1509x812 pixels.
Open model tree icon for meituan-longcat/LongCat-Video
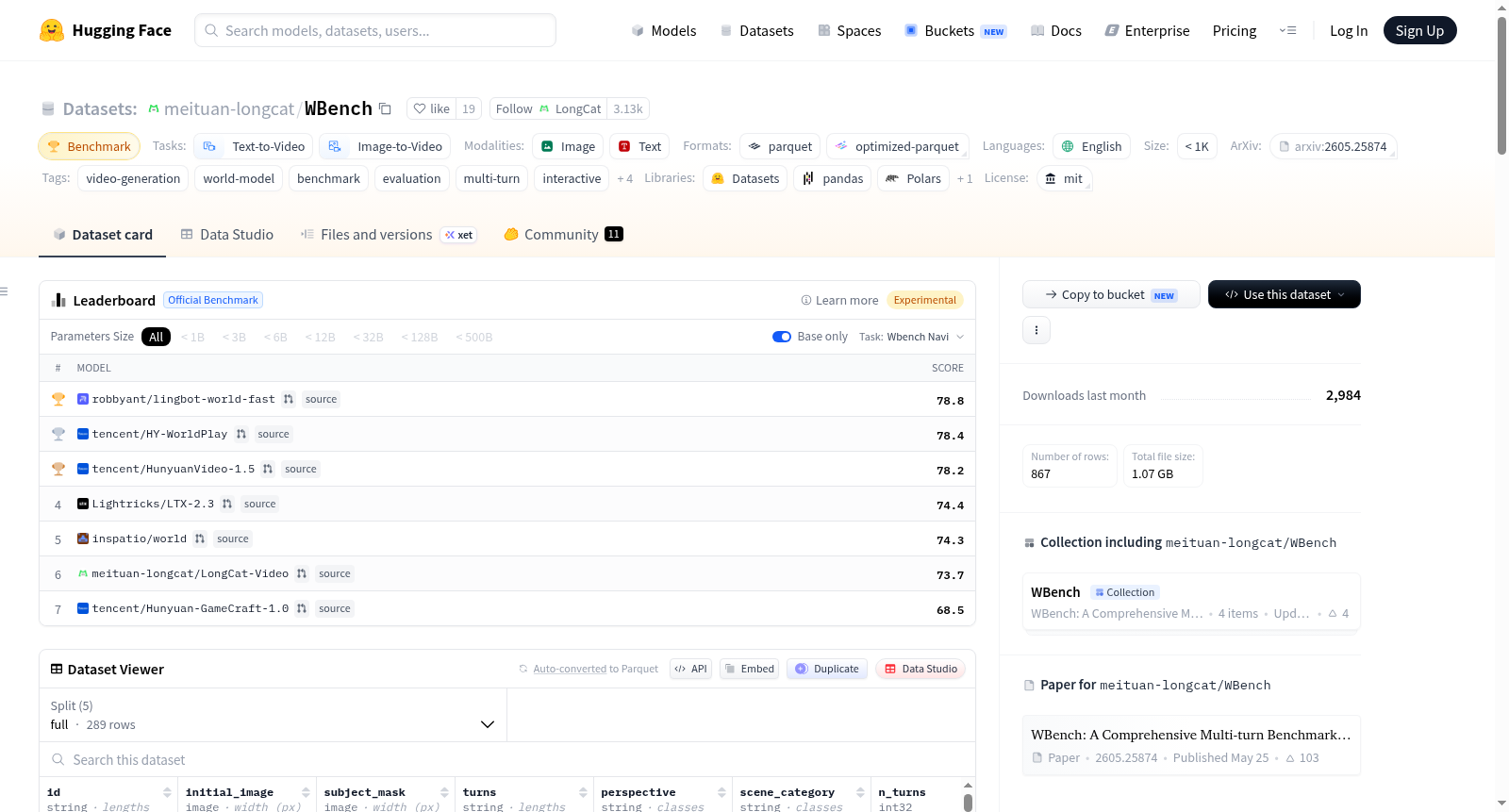(x=302, y=573)
